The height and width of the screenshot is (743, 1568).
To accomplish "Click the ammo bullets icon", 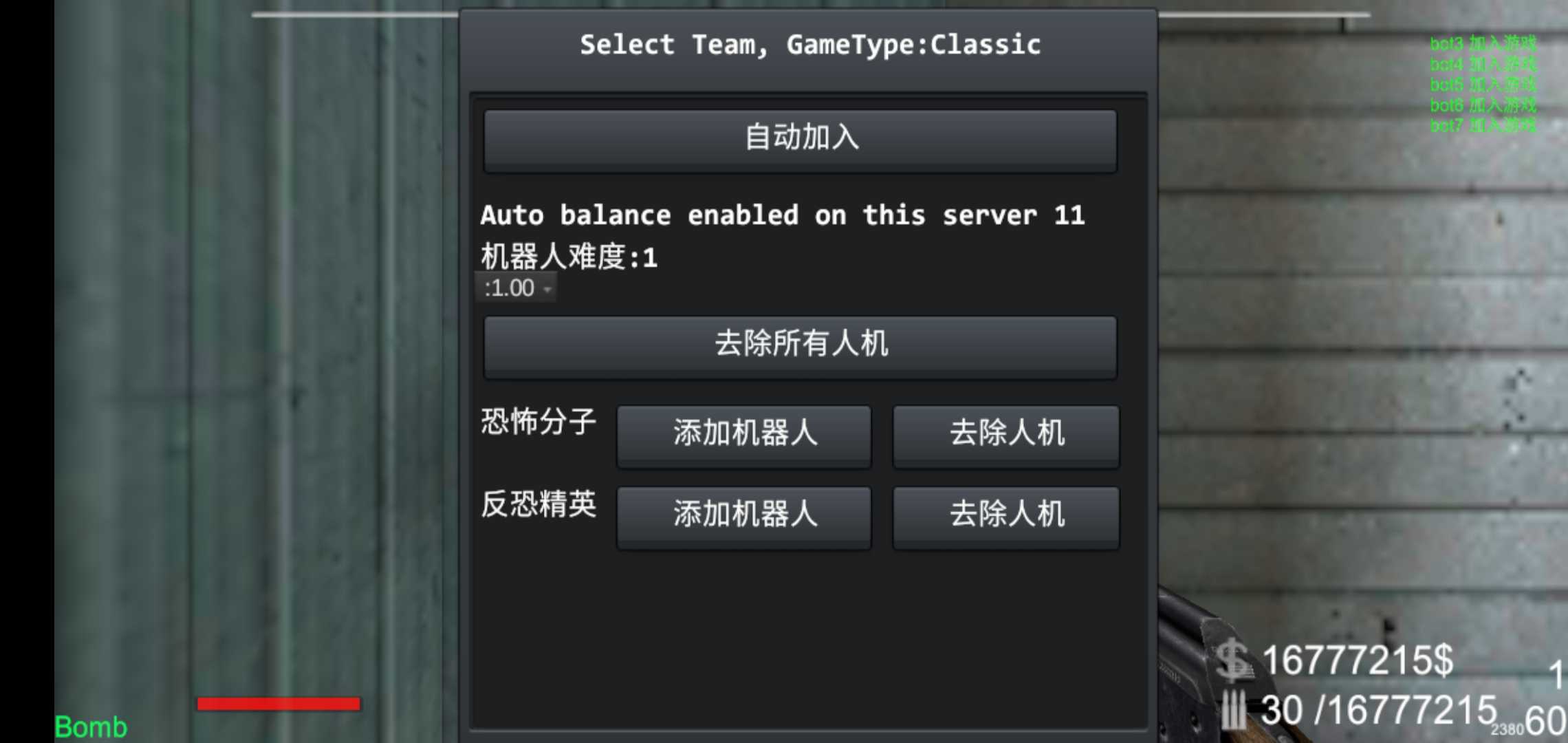I will pos(1234,710).
